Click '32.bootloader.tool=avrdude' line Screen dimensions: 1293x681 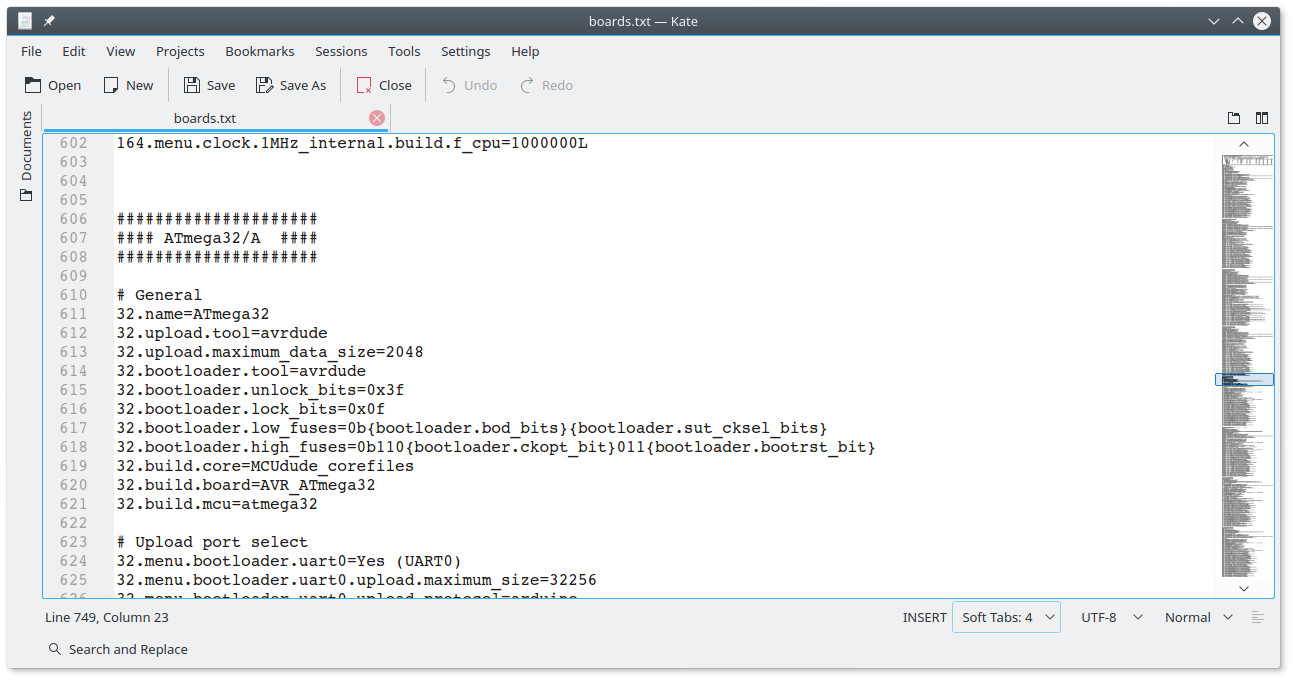coord(241,371)
